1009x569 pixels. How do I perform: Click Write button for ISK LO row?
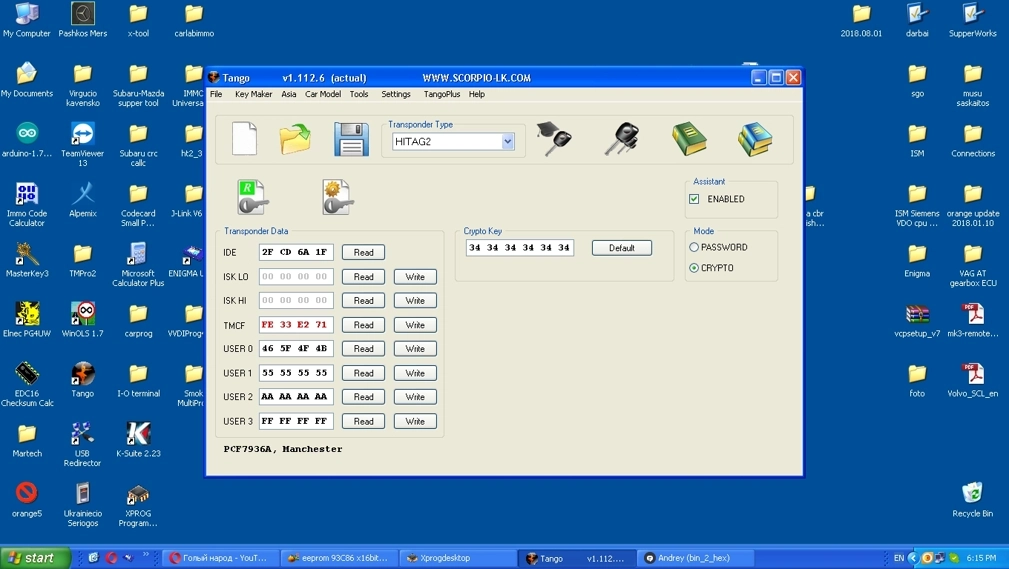click(x=415, y=277)
